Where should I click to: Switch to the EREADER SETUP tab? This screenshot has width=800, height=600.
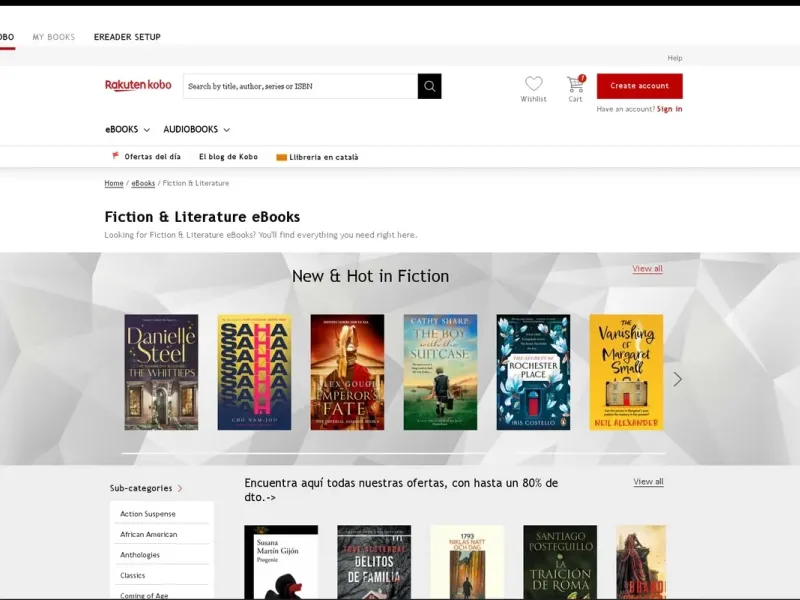tap(127, 37)
